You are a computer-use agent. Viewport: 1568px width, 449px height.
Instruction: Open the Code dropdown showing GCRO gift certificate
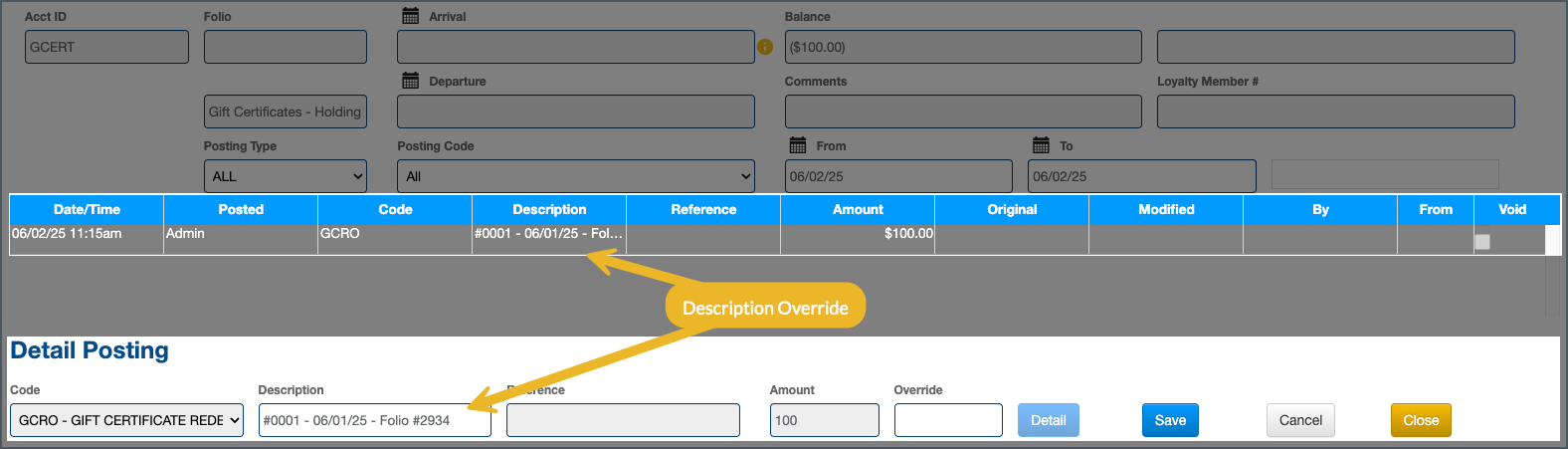[126, 420]
